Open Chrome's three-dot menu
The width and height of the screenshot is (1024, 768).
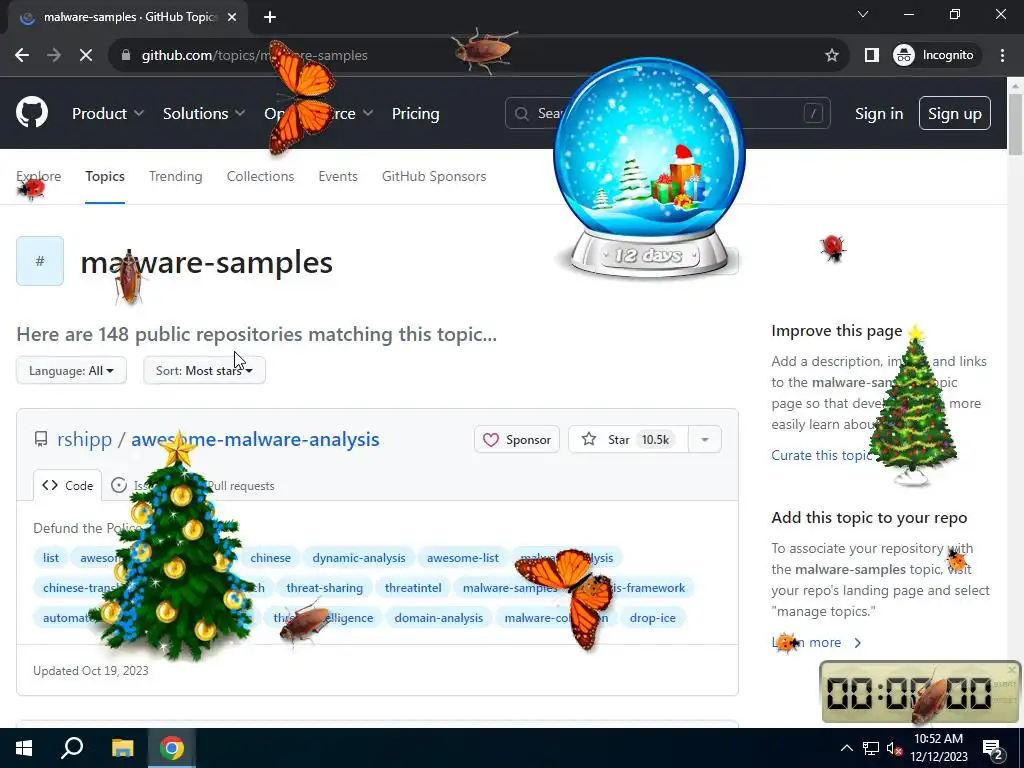pyautogui.click(x=1002, y=56)
